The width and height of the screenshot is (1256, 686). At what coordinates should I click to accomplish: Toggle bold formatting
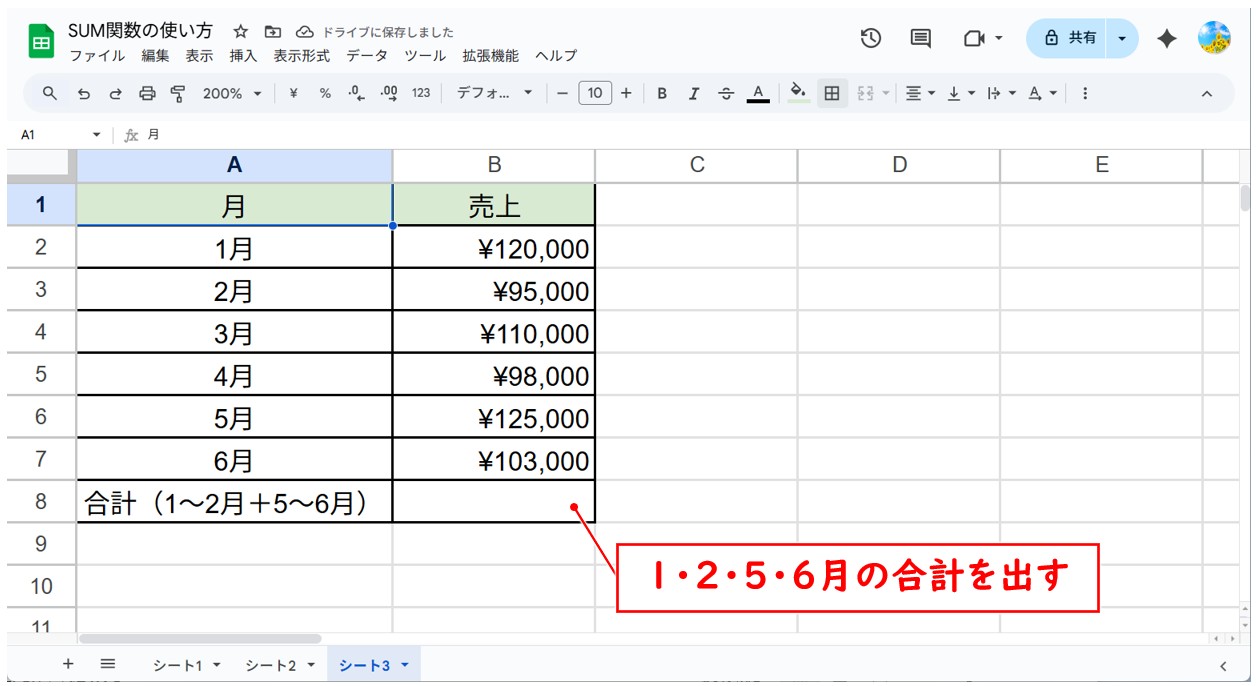(x=662, y=93)
